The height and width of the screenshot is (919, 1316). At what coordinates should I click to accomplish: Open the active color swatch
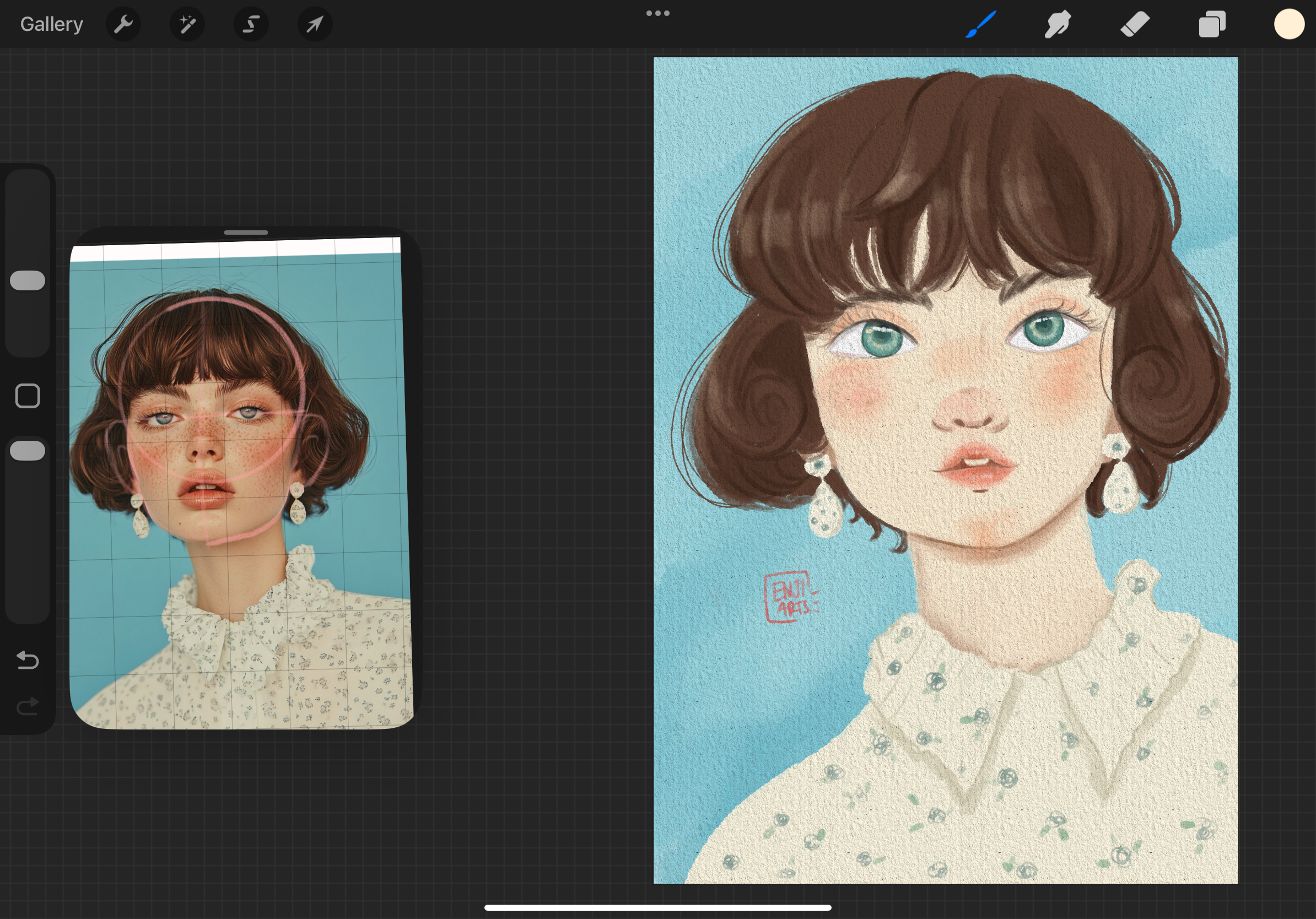point(1288,24)
